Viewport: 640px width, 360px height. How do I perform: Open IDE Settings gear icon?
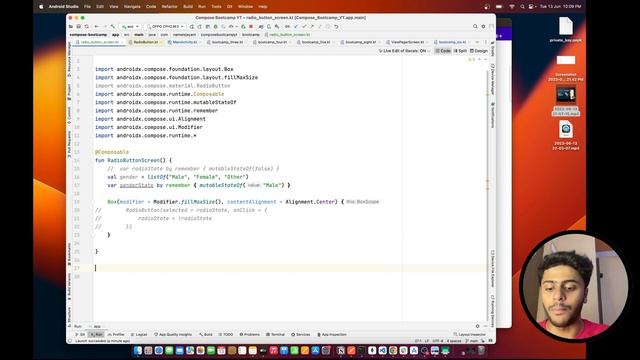point(483,27)
